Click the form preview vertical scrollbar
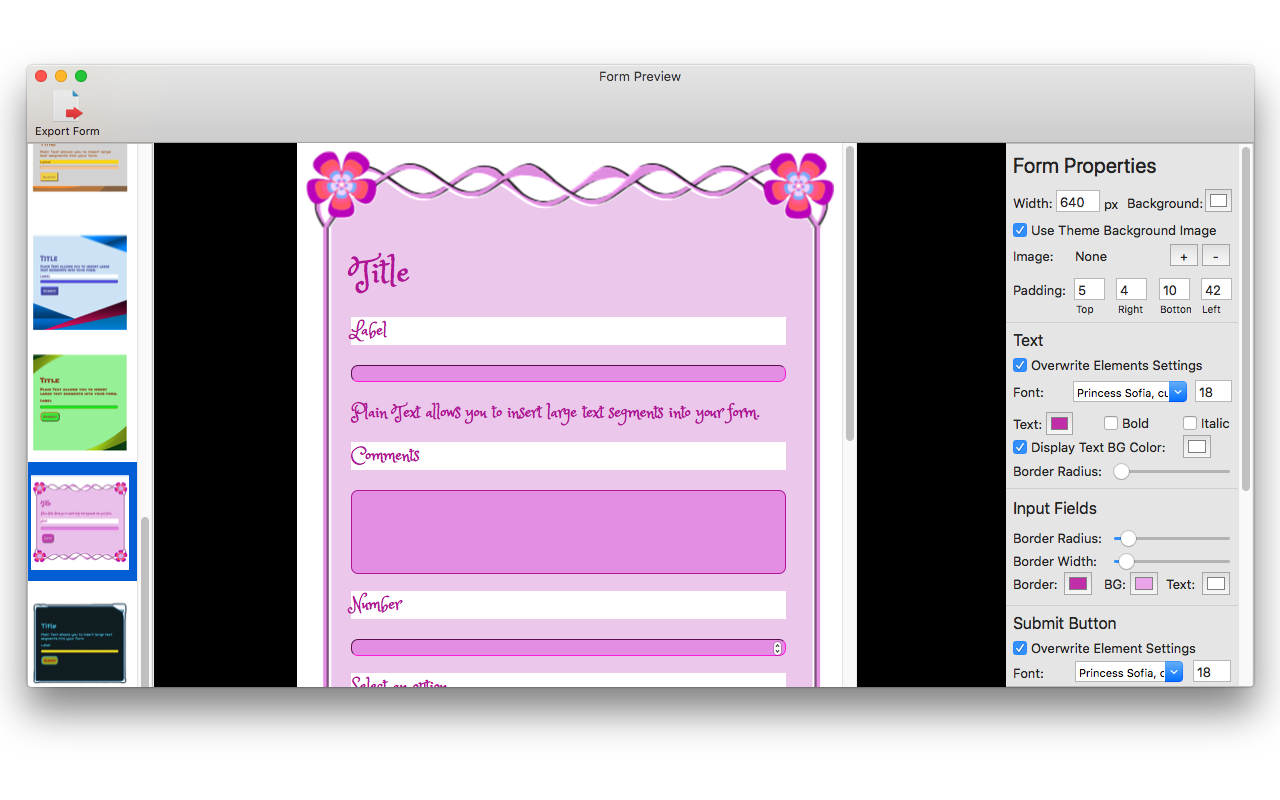The image size is (1280, 800). click(x=850, y=294)
